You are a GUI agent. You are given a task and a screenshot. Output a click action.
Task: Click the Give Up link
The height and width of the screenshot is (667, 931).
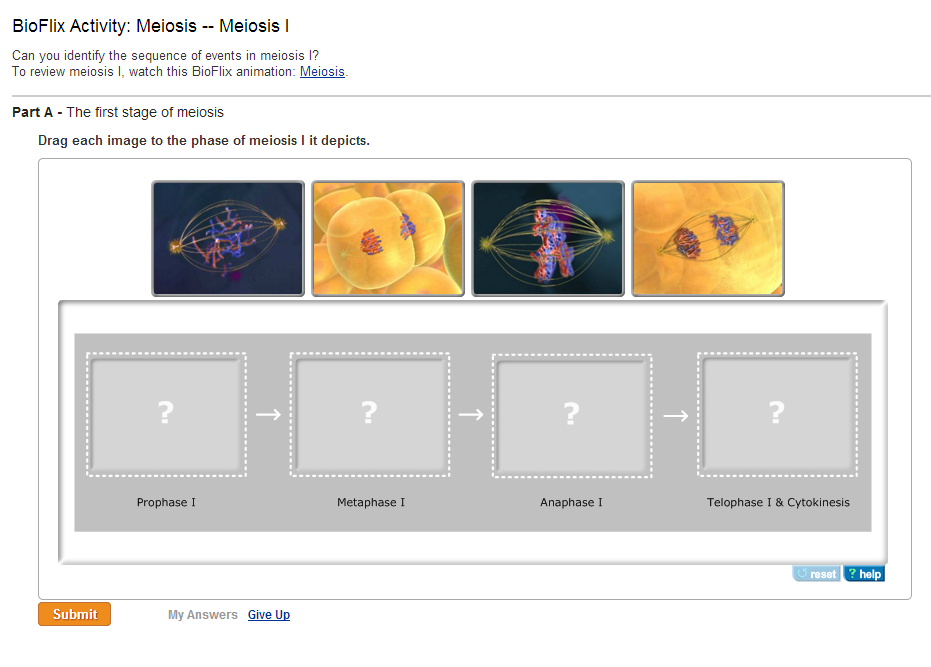269,615
